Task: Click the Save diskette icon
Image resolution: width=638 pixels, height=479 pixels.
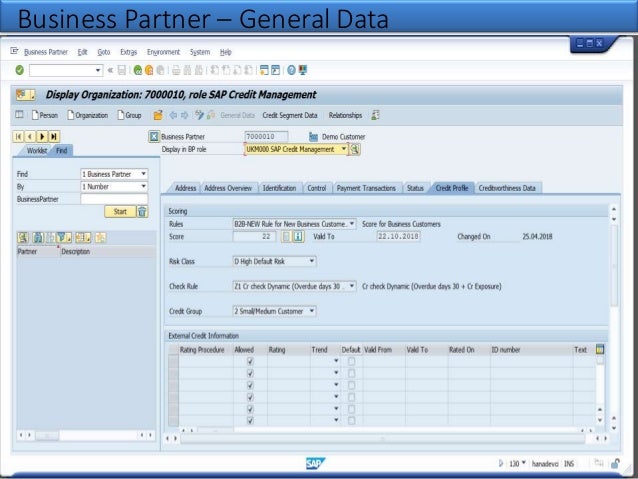Action: (x=122, y=70)
